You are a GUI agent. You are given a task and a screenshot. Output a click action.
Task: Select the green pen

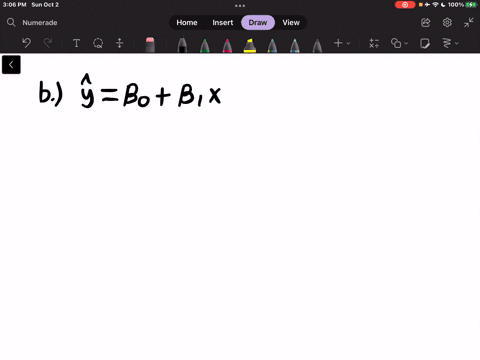point(205,45)
